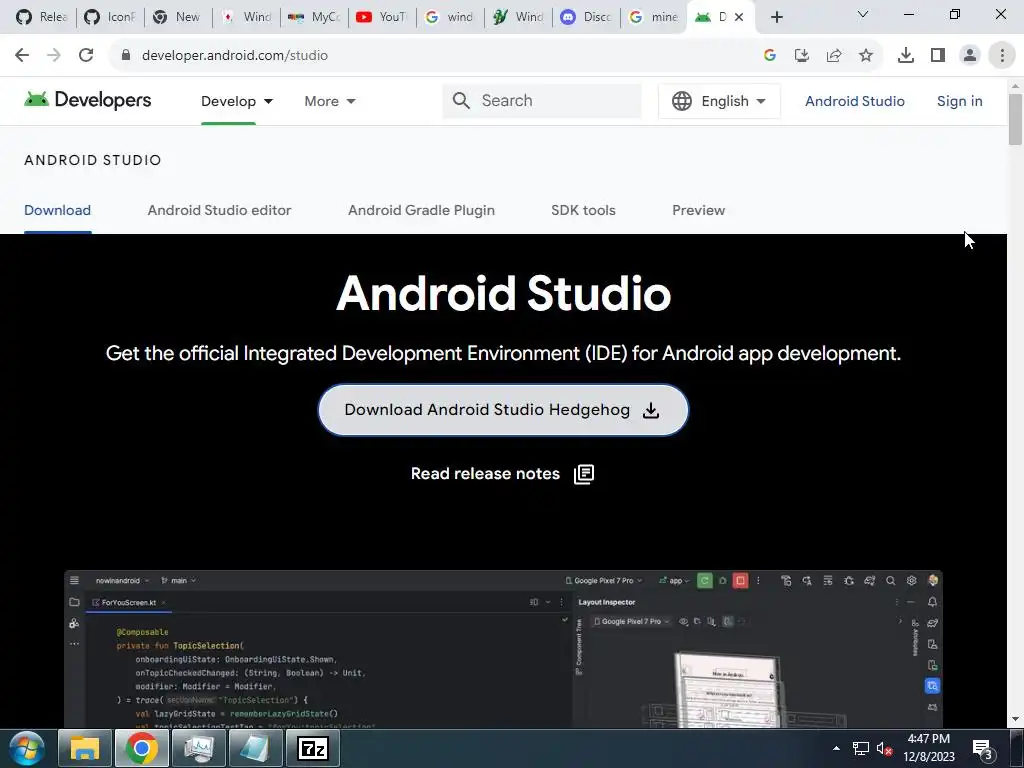Switch to the Discord browser tab
This screenshot has height=768, width=1024.
586,17
